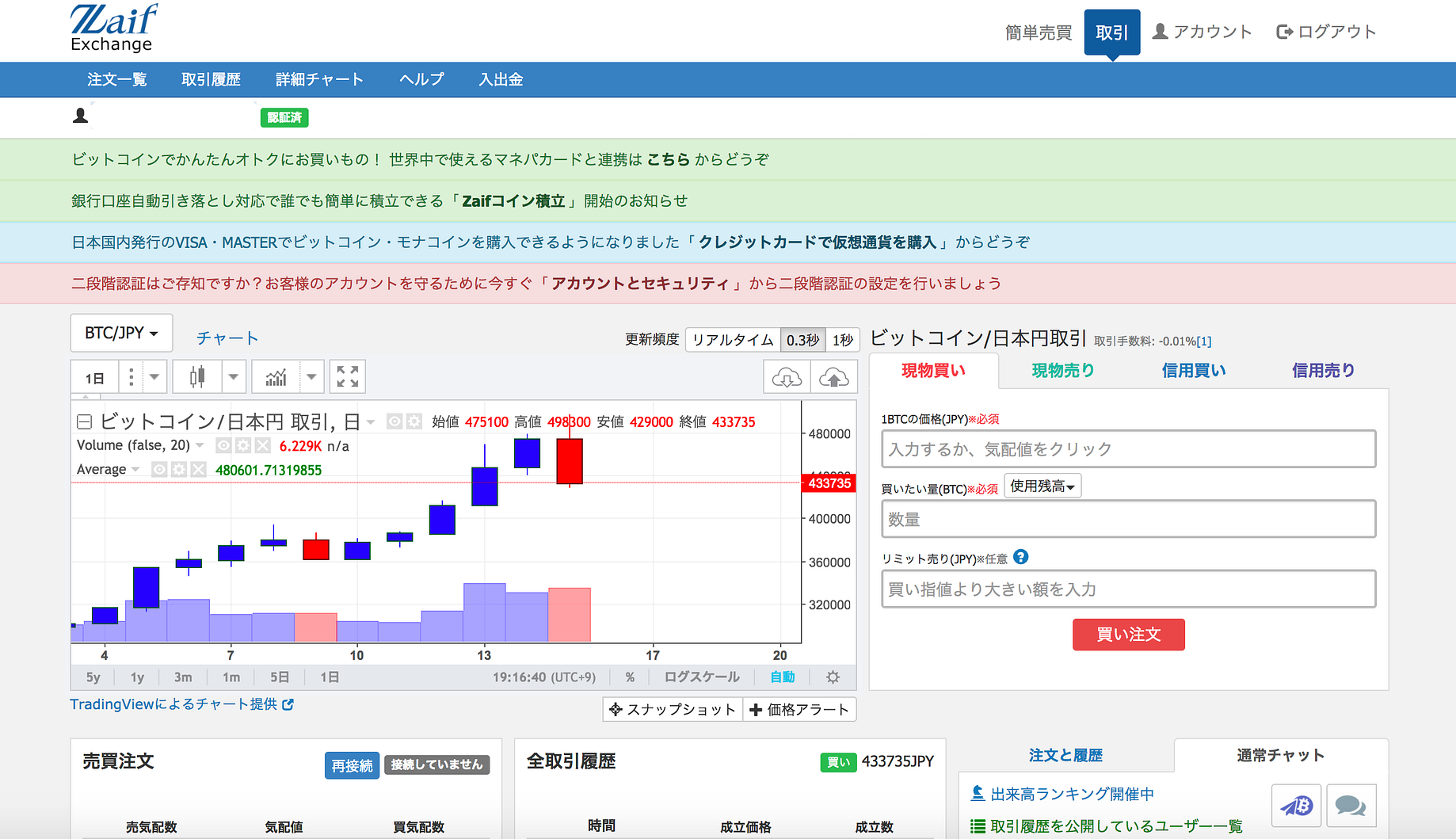The height and width of the screenshot is (839, 1456).
Task: Click the ログアウト link
Action: [1326, 32]
